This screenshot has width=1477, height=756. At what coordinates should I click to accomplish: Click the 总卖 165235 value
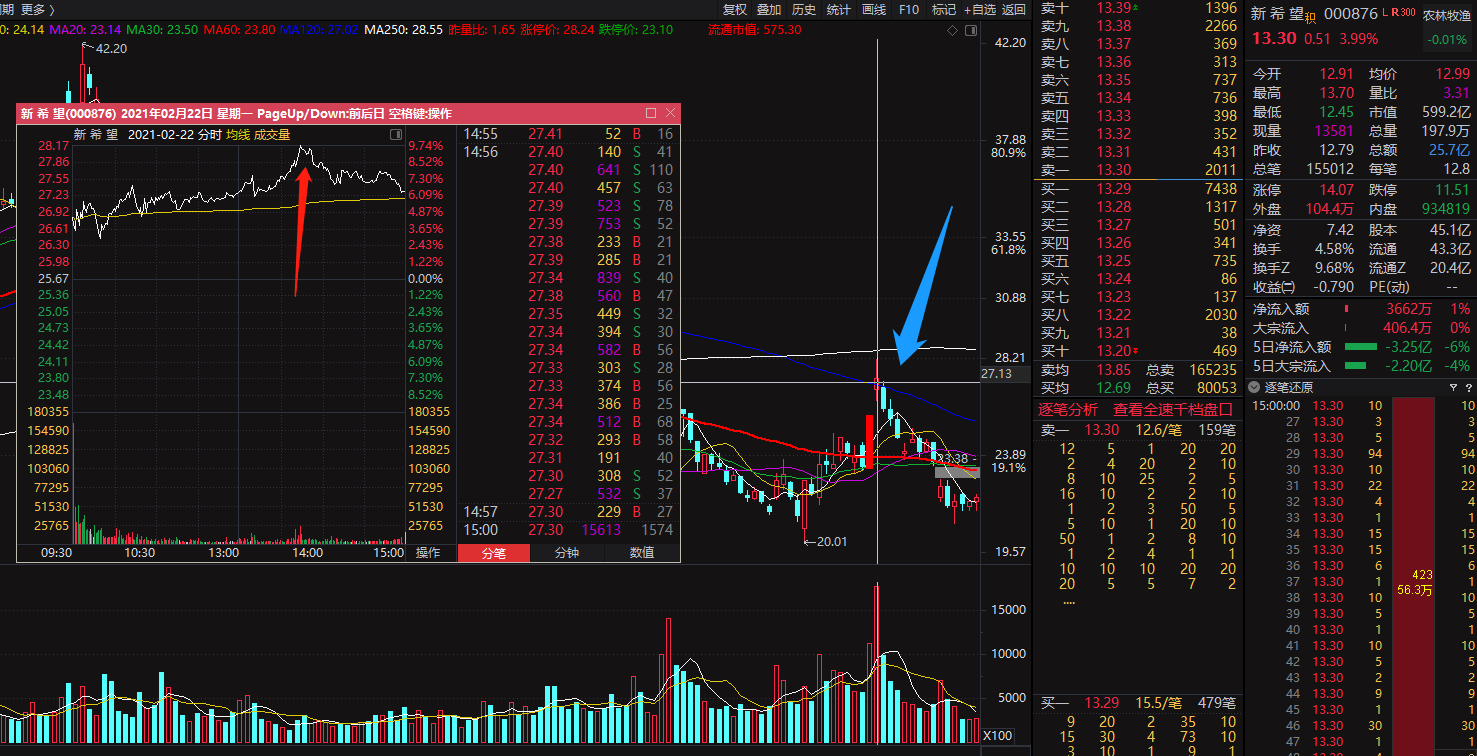[x=1211, y=369]
